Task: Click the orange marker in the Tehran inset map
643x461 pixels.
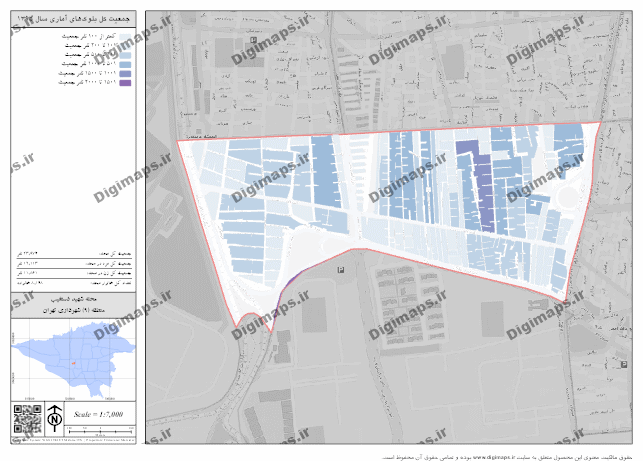Action: 73,363
